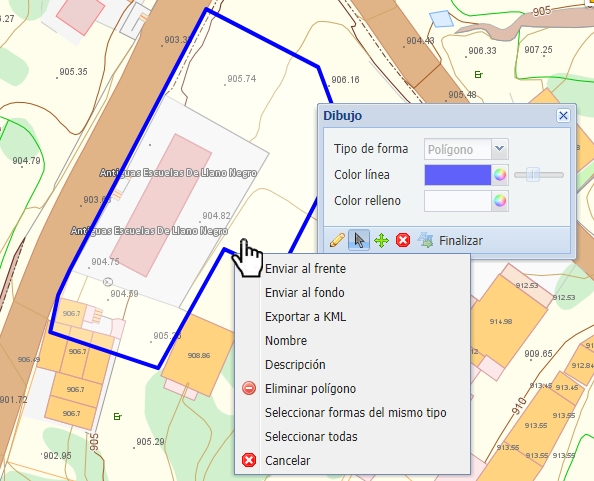Click the export icon beside Finalizar
Image resolution: width=594 pixels, height=481 pixels.
coord(425,240)
